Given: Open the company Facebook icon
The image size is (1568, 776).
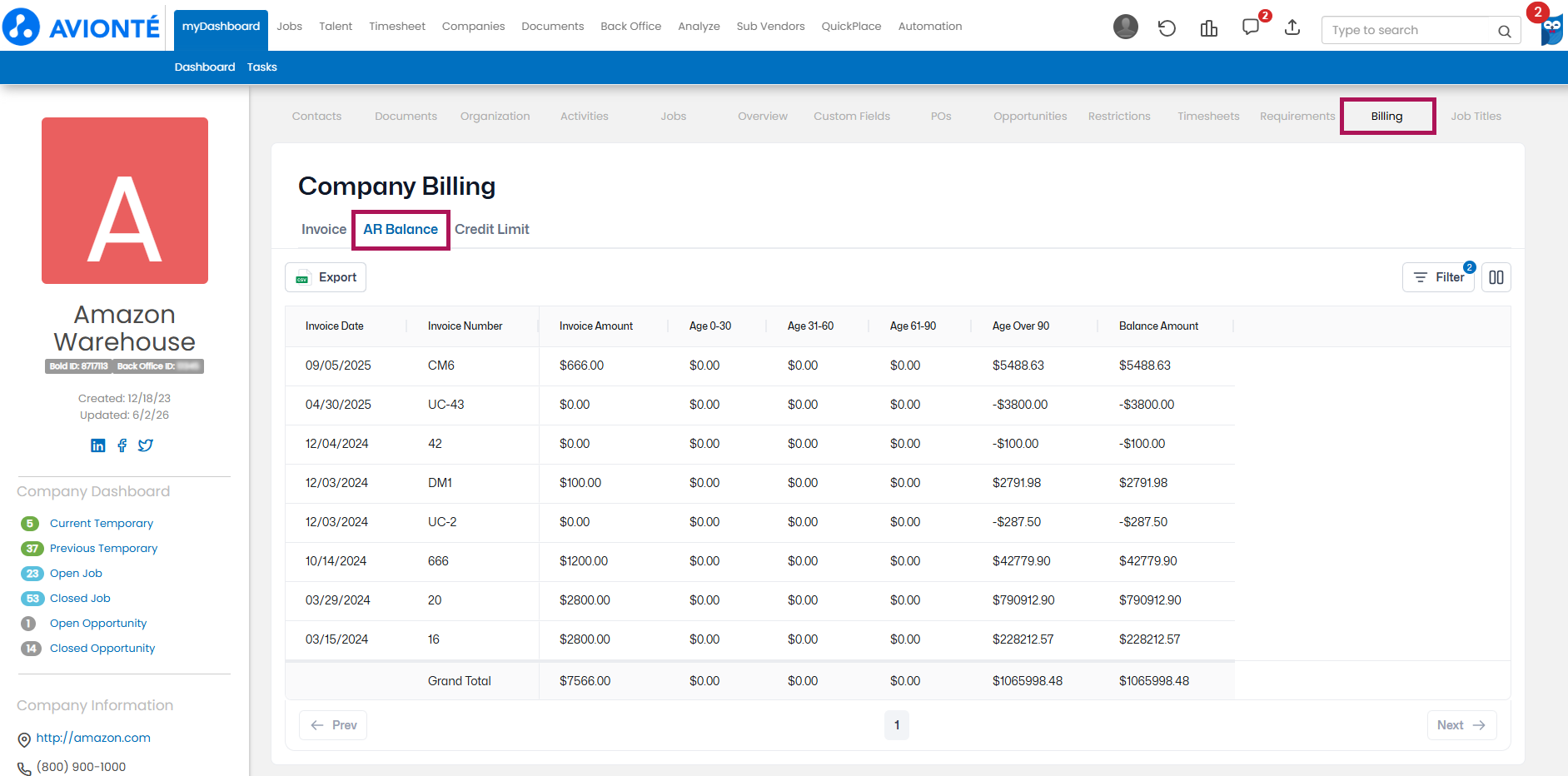Looking at the screenshot, I should pyautogui.click(x=122, y=445).
